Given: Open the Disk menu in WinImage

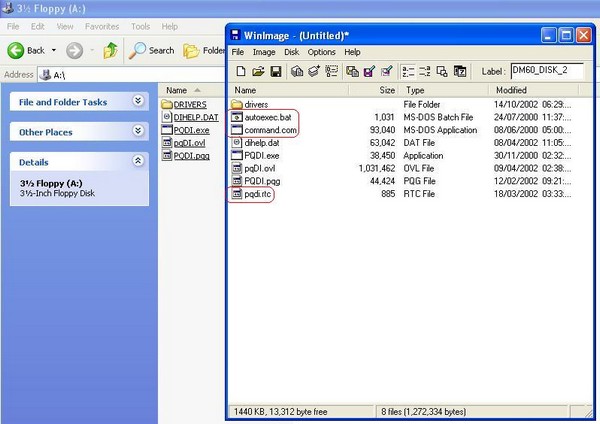Looking at the screenshot, I should point(291,52).
